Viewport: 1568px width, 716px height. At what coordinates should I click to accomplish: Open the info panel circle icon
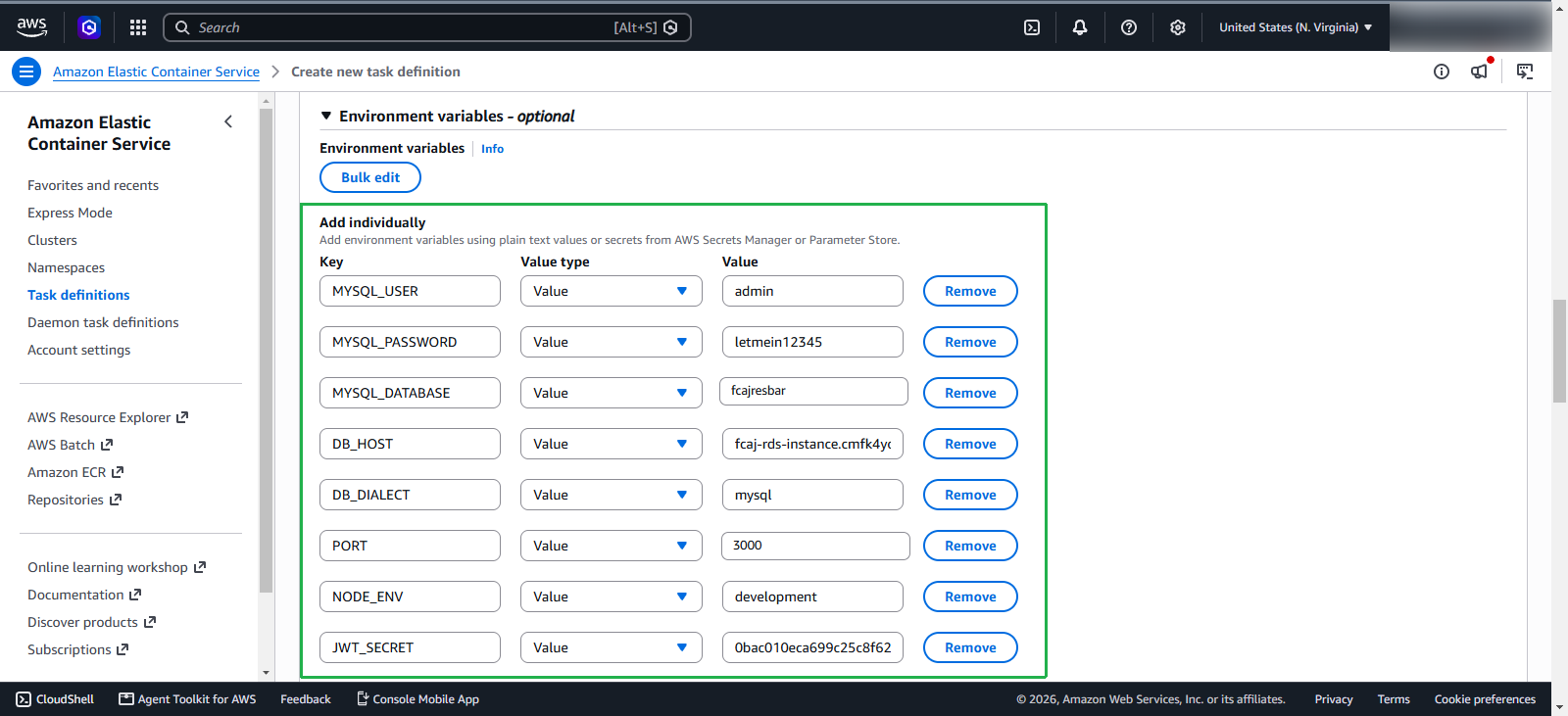(1442, 72)
